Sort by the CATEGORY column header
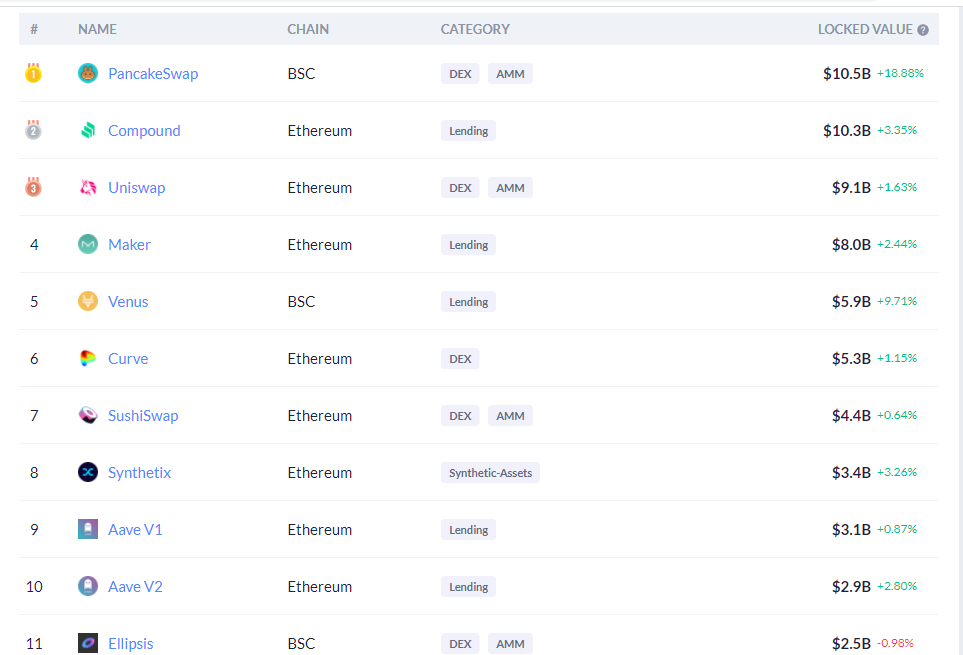The height and width of the screenshot is (655, 963). pos(475,29)
